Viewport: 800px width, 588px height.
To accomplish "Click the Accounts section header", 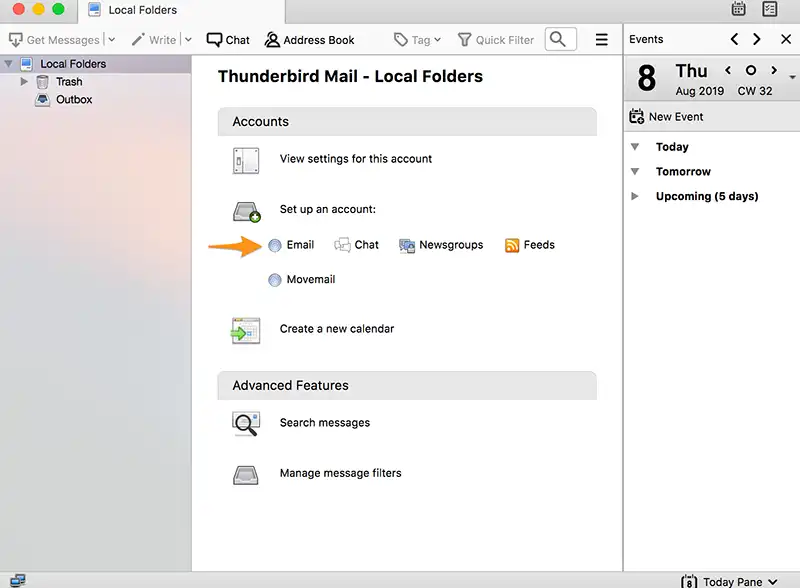I will click(x=407, y=121).
